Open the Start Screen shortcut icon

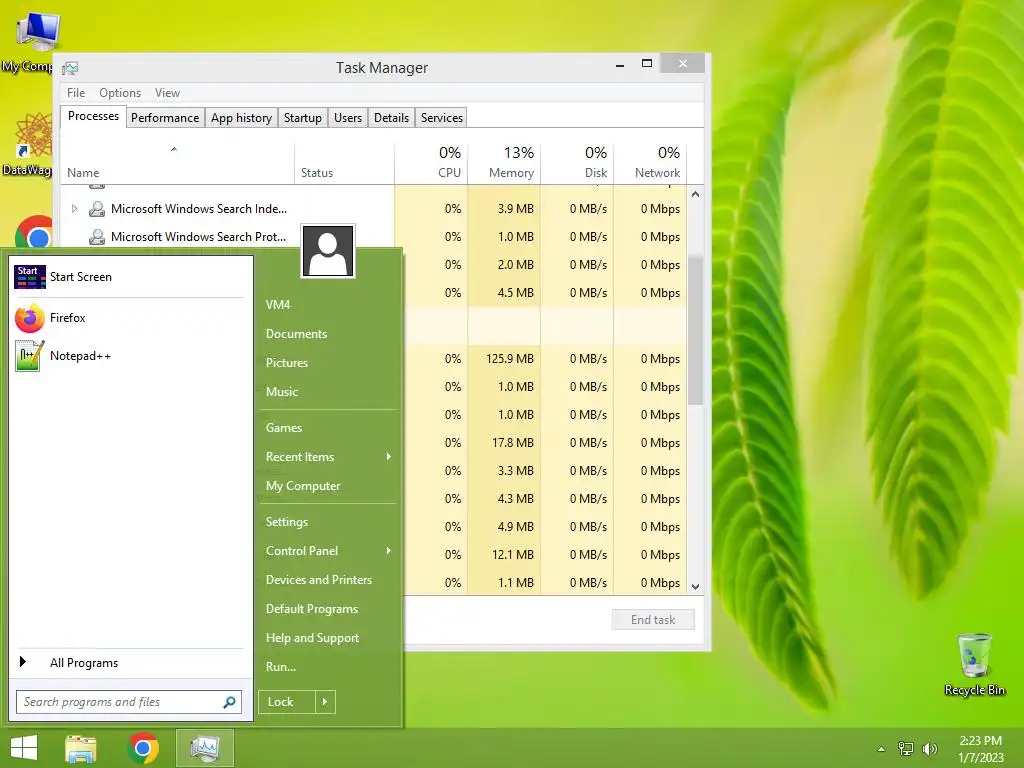pyautogui.click(x=30, y=277)
